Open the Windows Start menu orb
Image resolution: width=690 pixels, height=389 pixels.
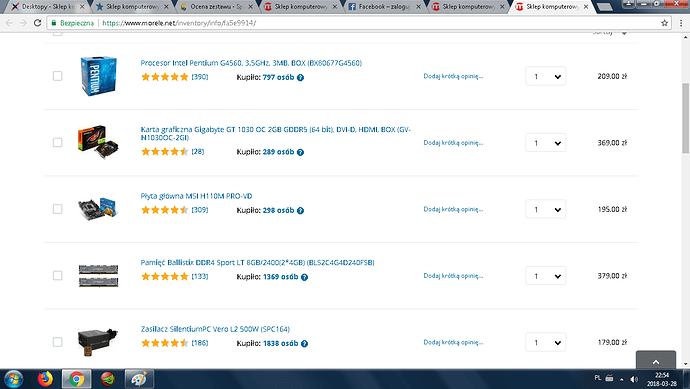[13, 379]
